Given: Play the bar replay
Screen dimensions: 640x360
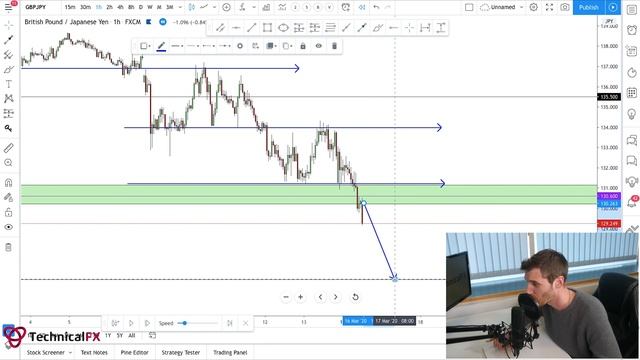Looking at the screenshot, I should point(131,323).
